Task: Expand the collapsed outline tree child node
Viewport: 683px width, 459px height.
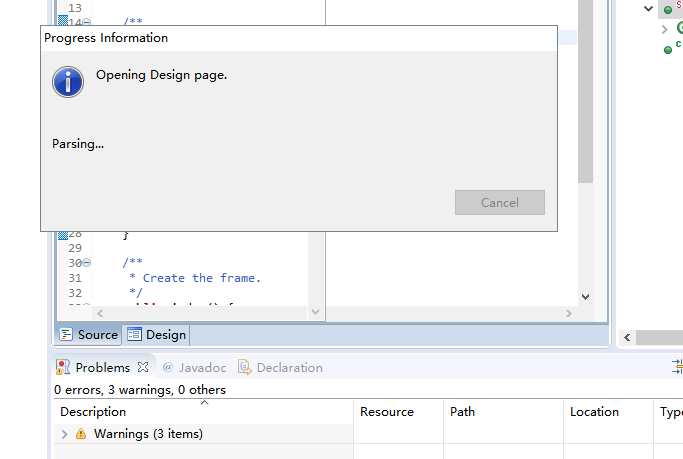Action: click(664, 29)
